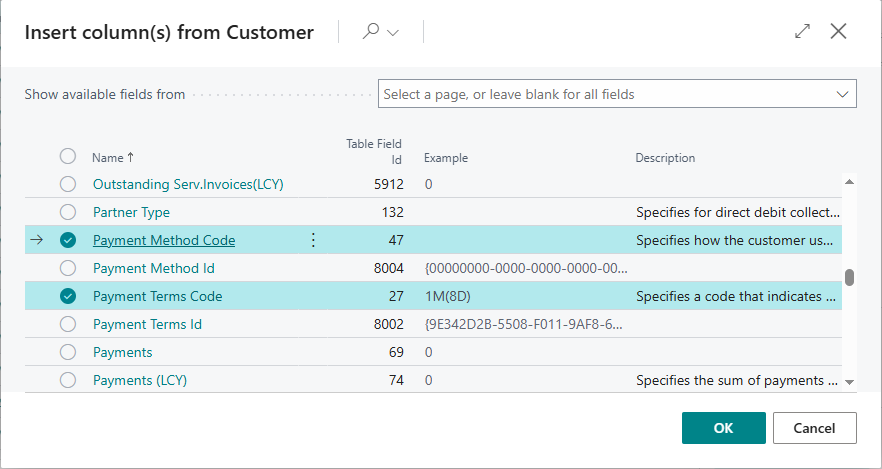Uncheck the Payment Terms Code row
Image resolution: width=882 pixels, height=469 pixels.
pos(68,296)
